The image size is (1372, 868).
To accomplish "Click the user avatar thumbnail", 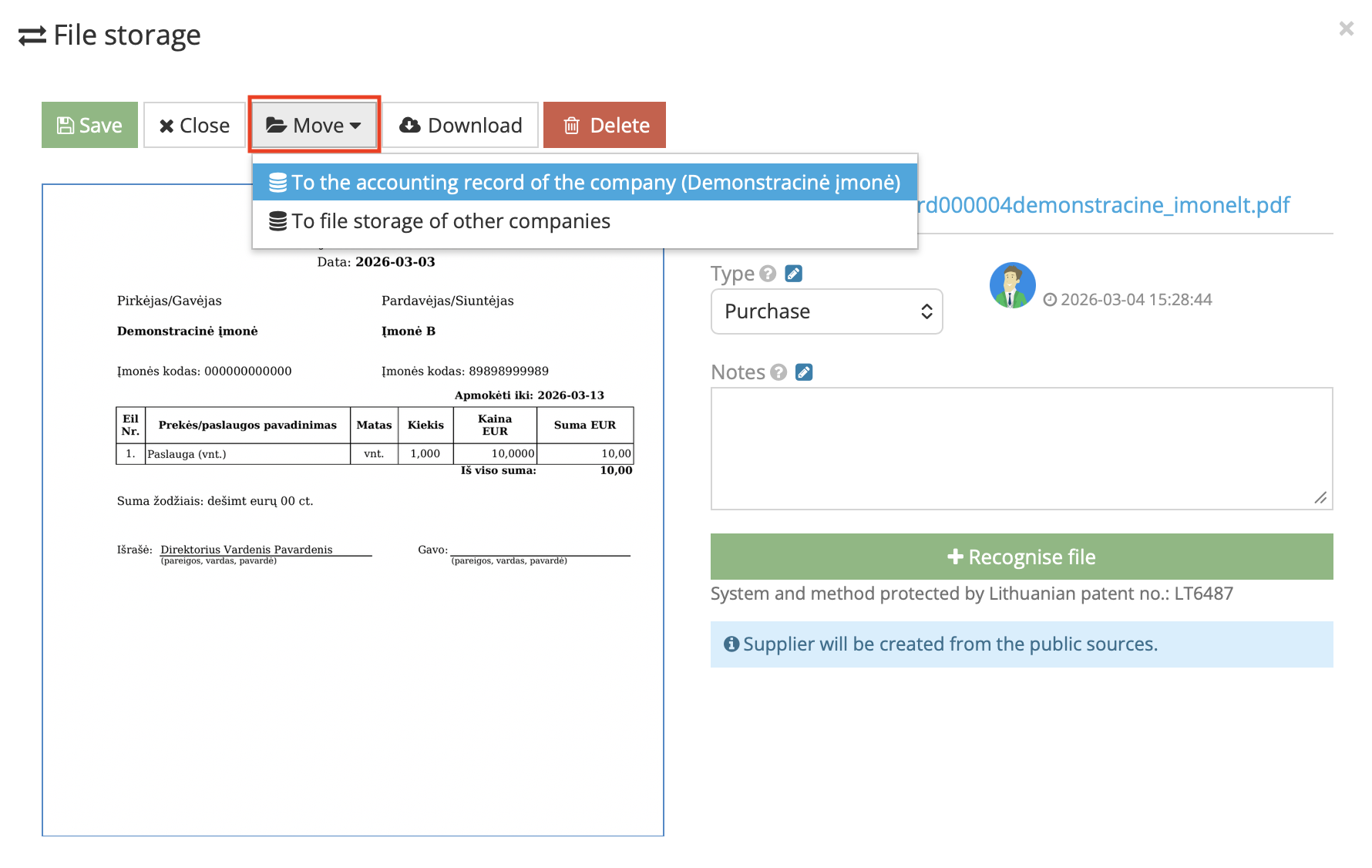I will coord(1011,284).
